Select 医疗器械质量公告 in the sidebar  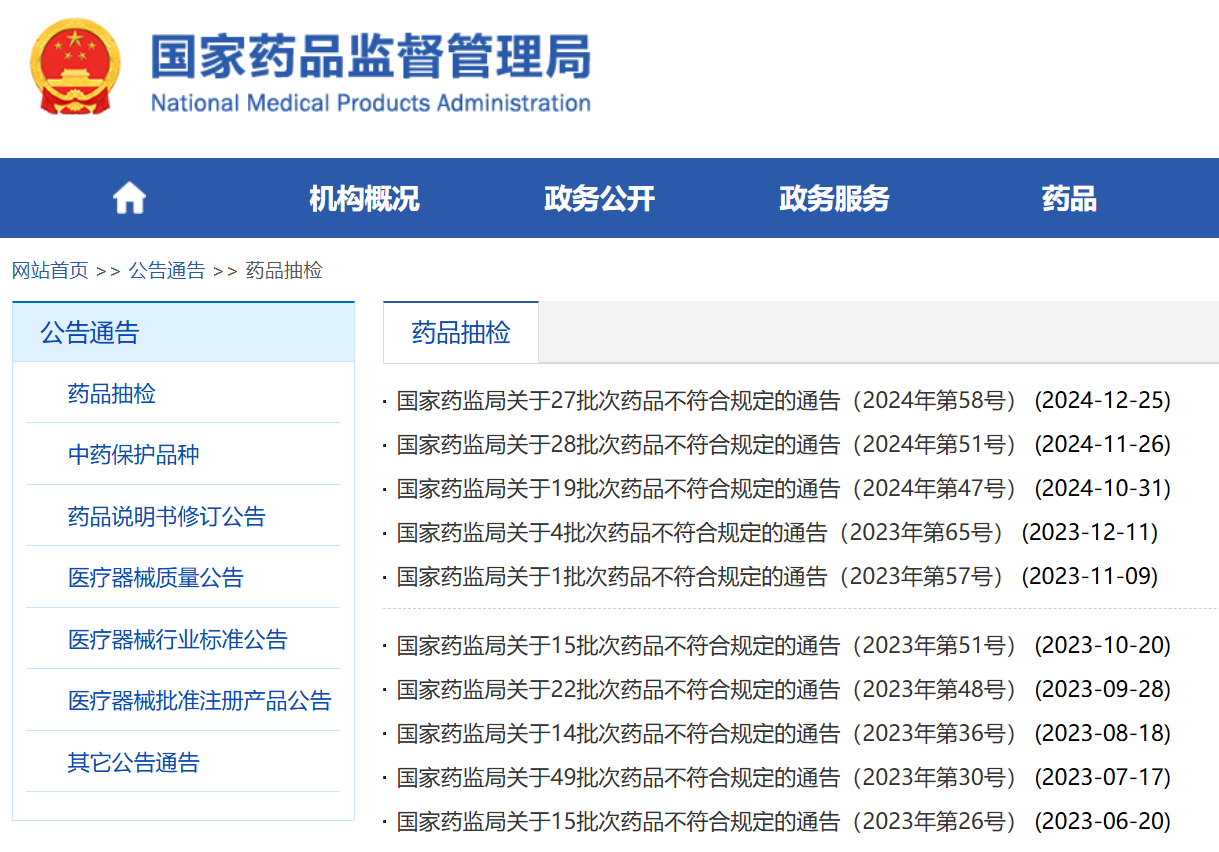tap(156, 578)
